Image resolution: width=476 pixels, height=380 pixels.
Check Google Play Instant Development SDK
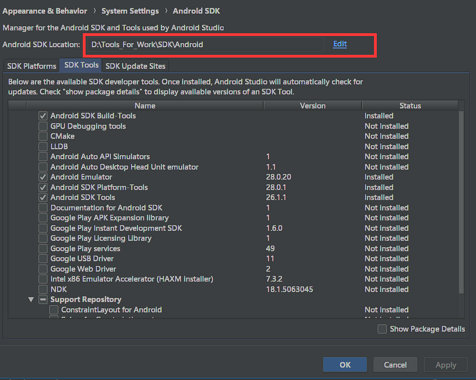pyautogui.click(x=43, y=228)
